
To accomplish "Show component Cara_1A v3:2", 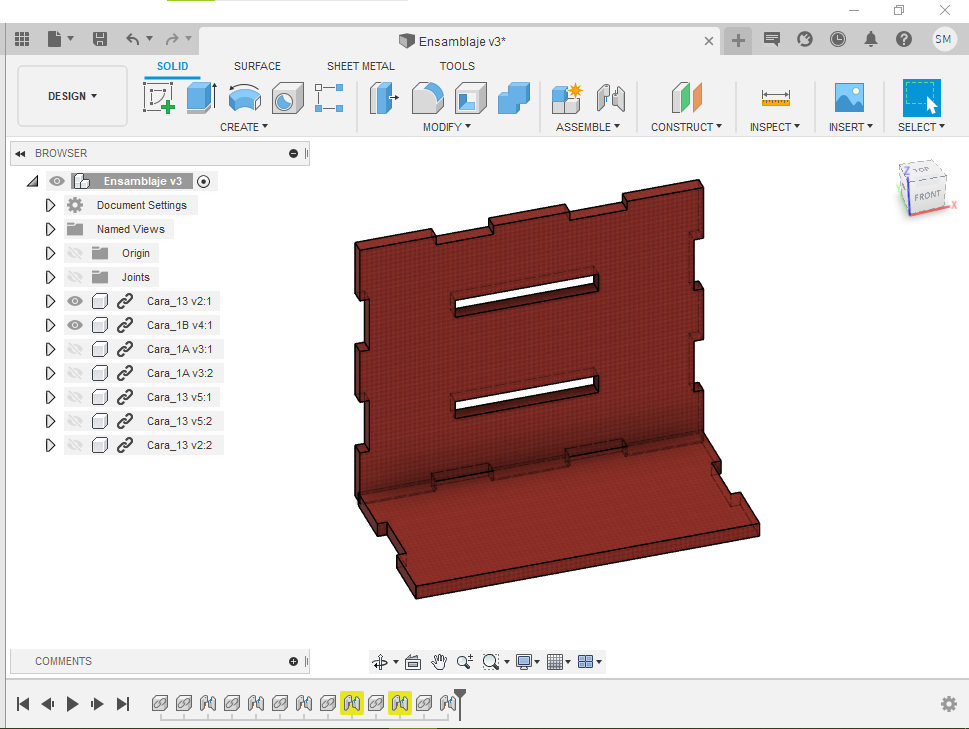I will (x=75, y=373).
